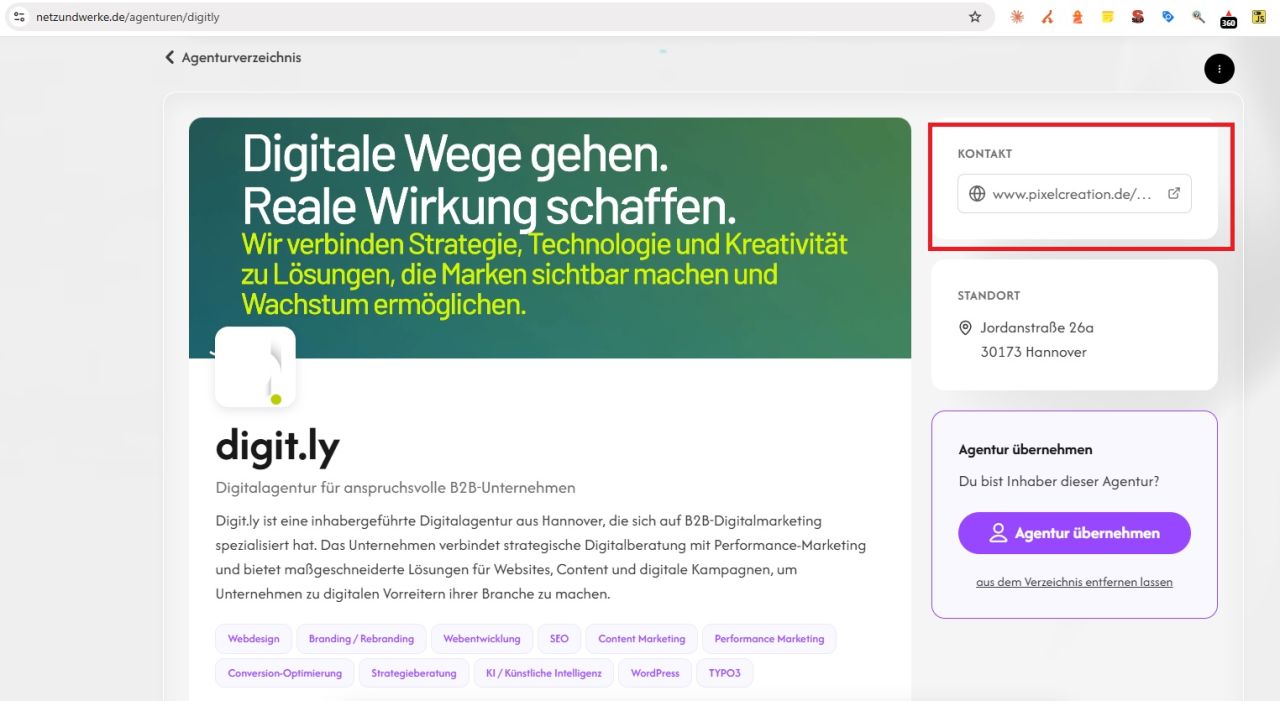Select the WordPress tag
1280x701 pixels.
[655, 673]
